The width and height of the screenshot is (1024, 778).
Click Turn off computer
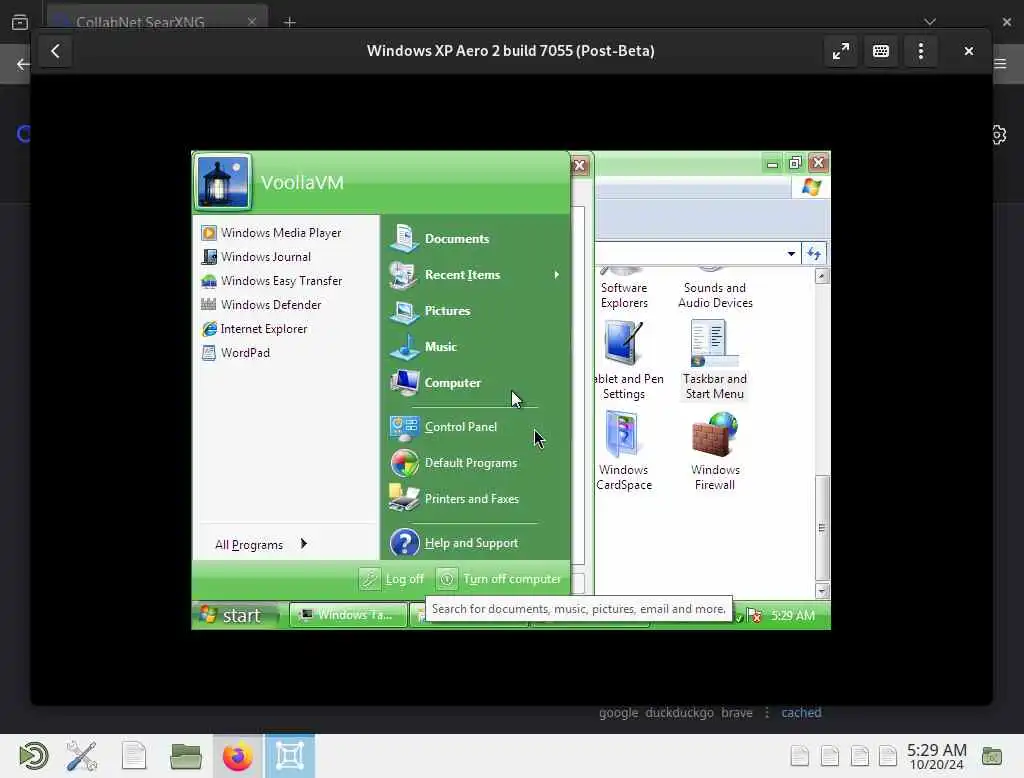500,579
